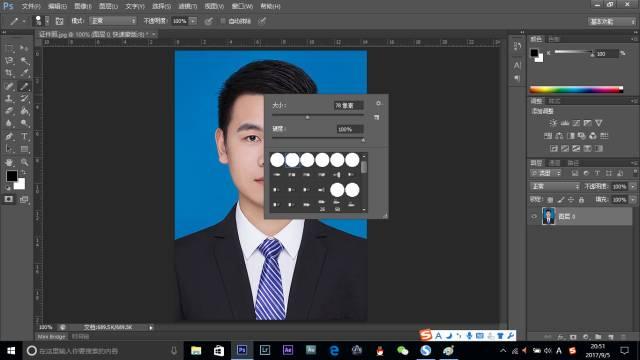Select the Horizontal Type tool

(24, 136)
